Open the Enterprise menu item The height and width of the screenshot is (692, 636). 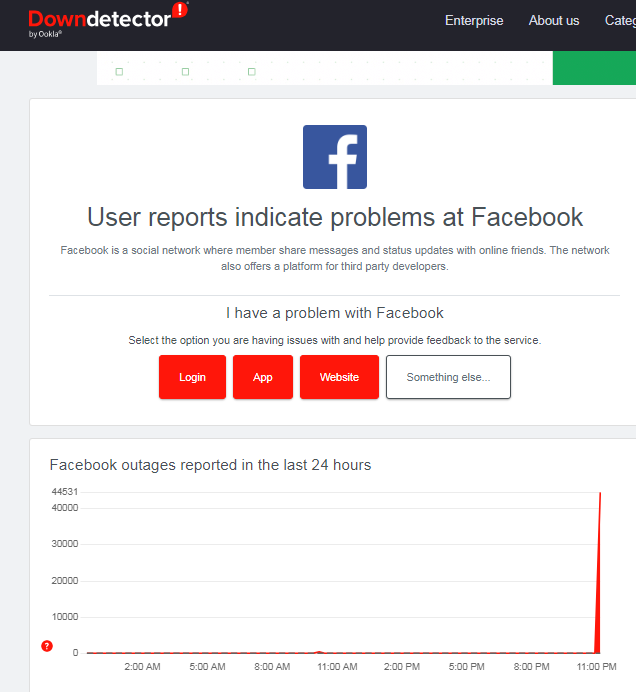point(474,20)
